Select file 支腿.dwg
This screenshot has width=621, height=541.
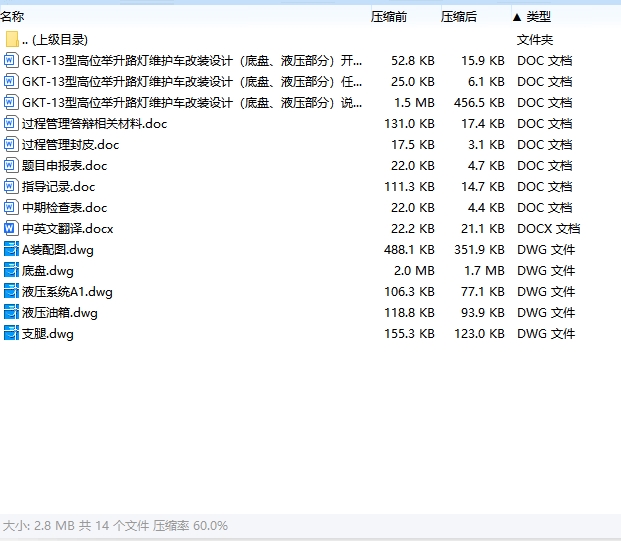(48, 333)
